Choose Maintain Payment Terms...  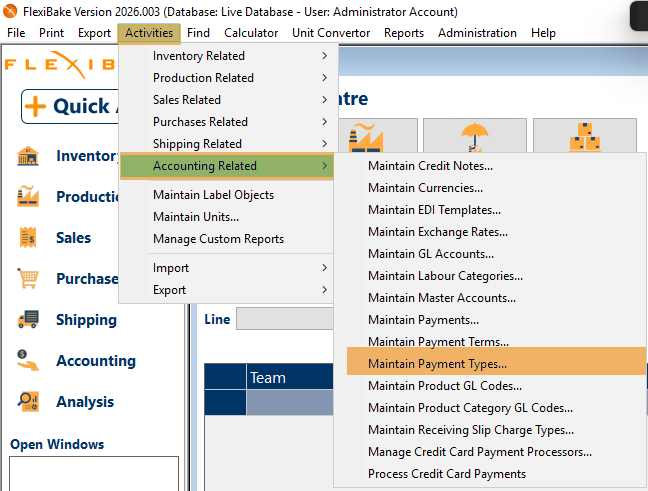coord(490,341)
